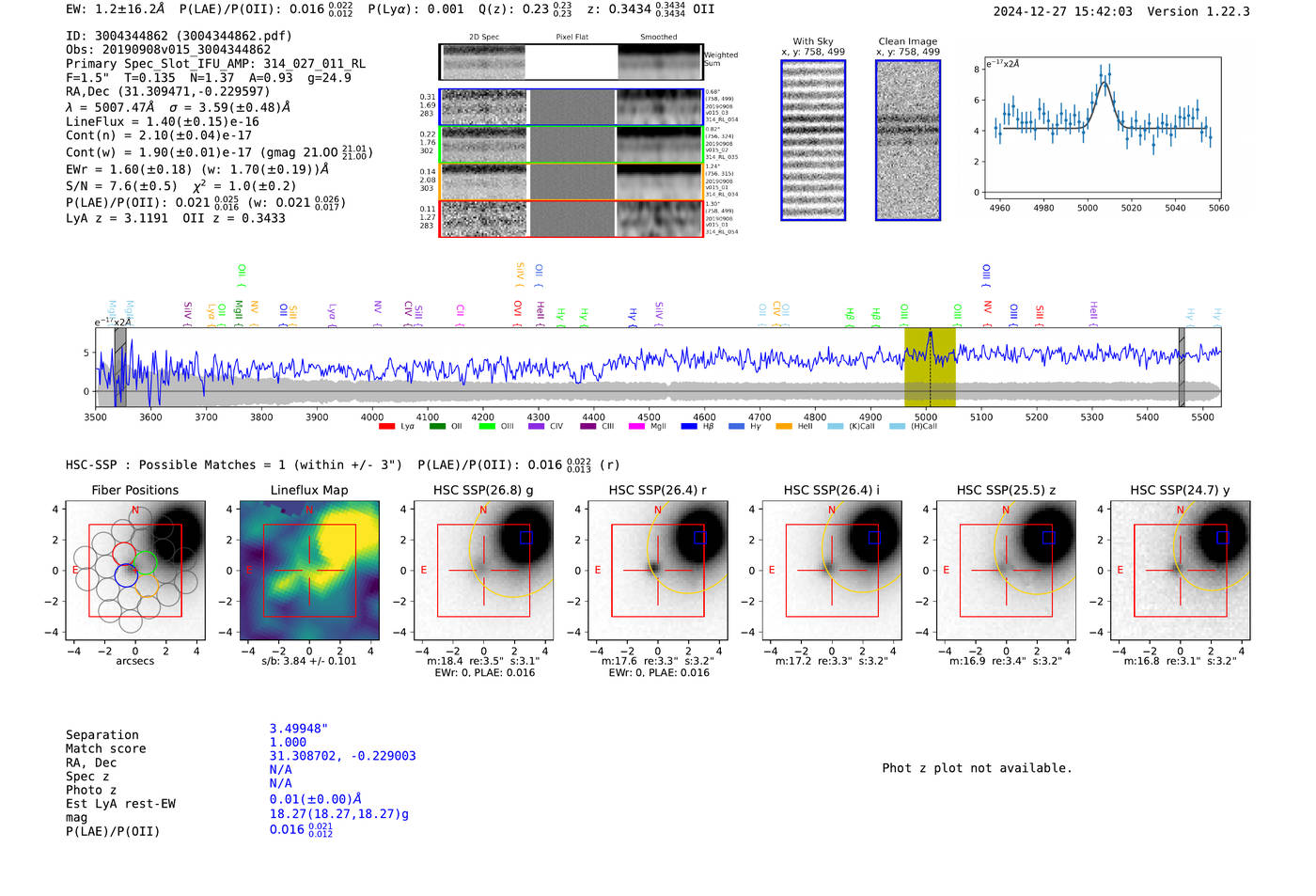1316x896 pixels.
Task: Select the magenta MgII legend swatch
Action: (636, 427)
